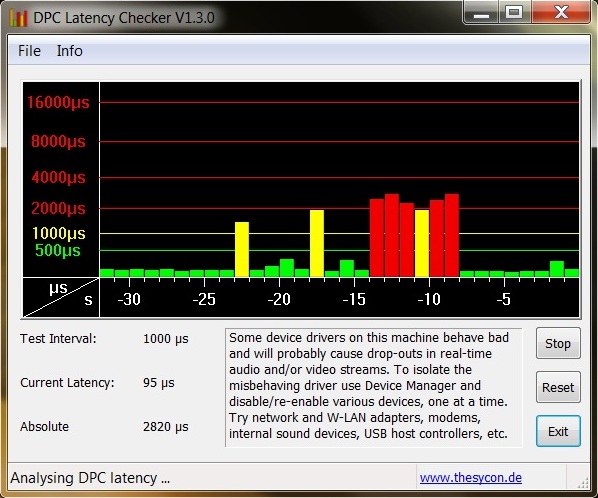Click the yellow bar at -23 seconds
Image resolution: width=598 pixels, height=498 pixels.
coord(242,249)
